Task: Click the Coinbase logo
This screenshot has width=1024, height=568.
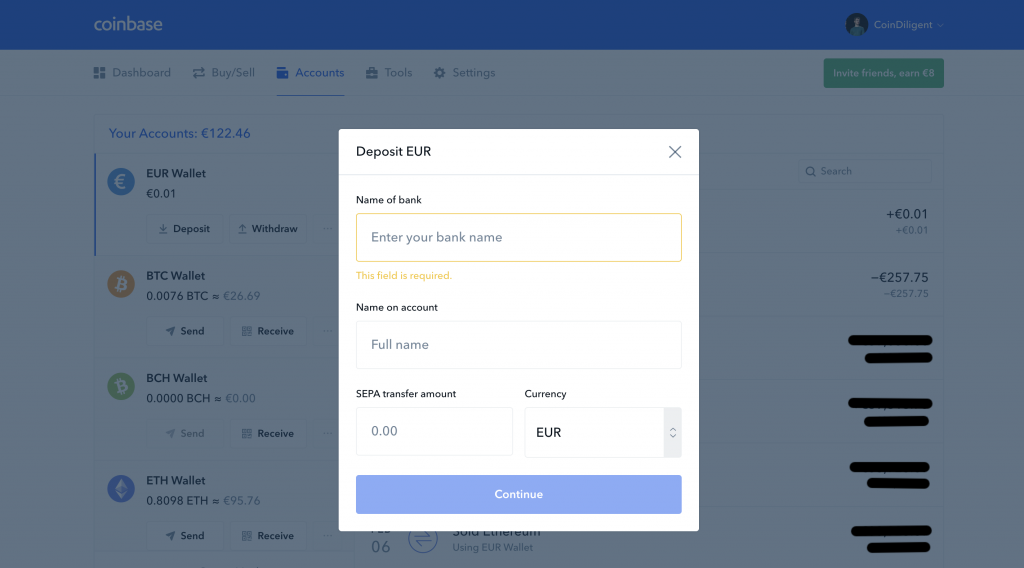Action: [x=128, y=24]
